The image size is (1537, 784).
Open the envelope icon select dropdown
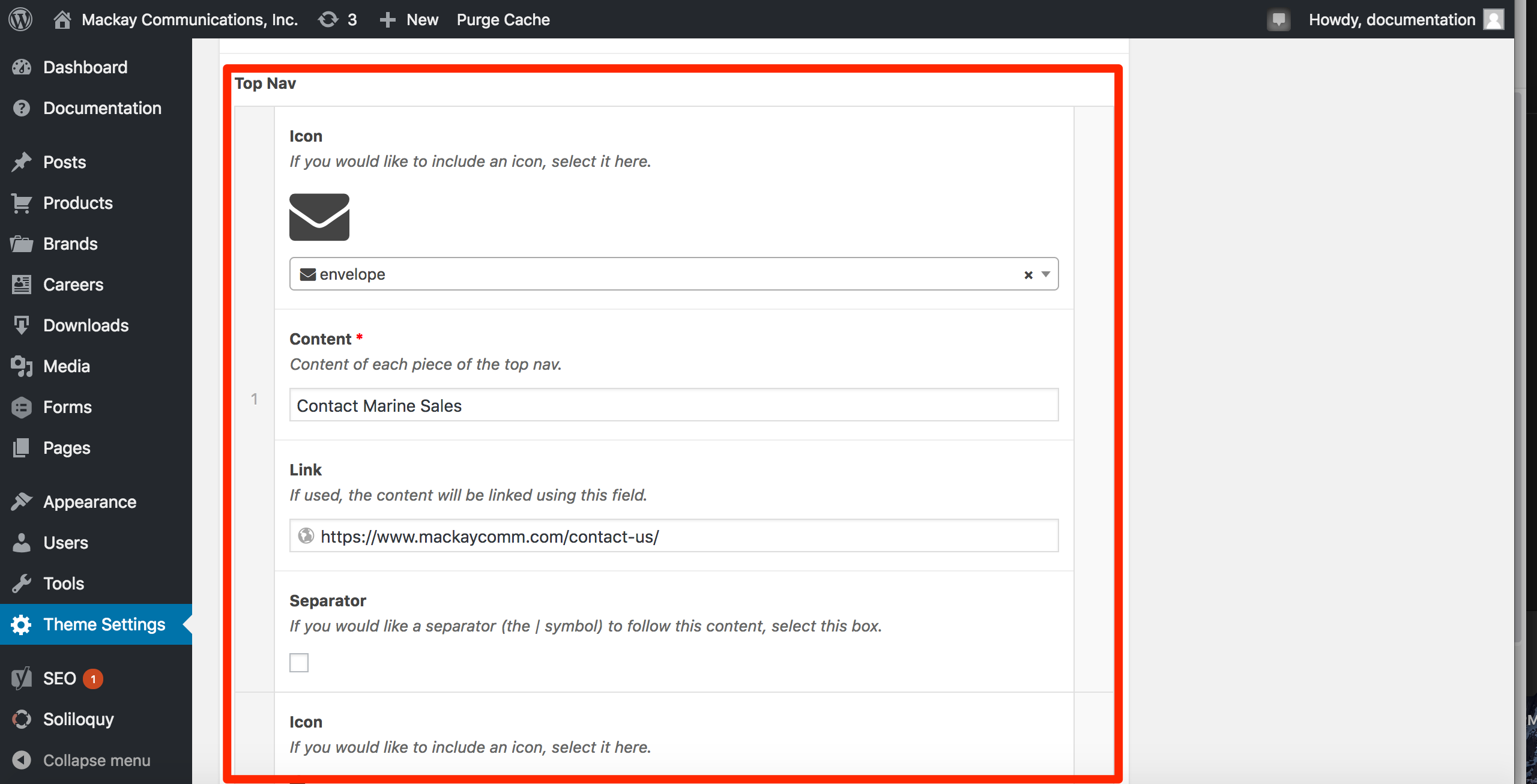[674, 274]
